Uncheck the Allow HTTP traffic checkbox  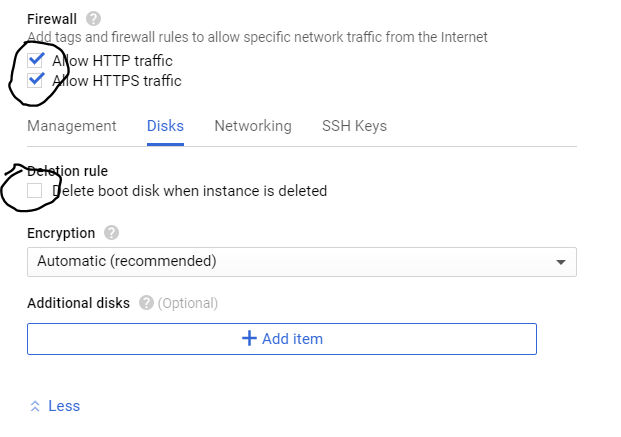tap(36, 60)
